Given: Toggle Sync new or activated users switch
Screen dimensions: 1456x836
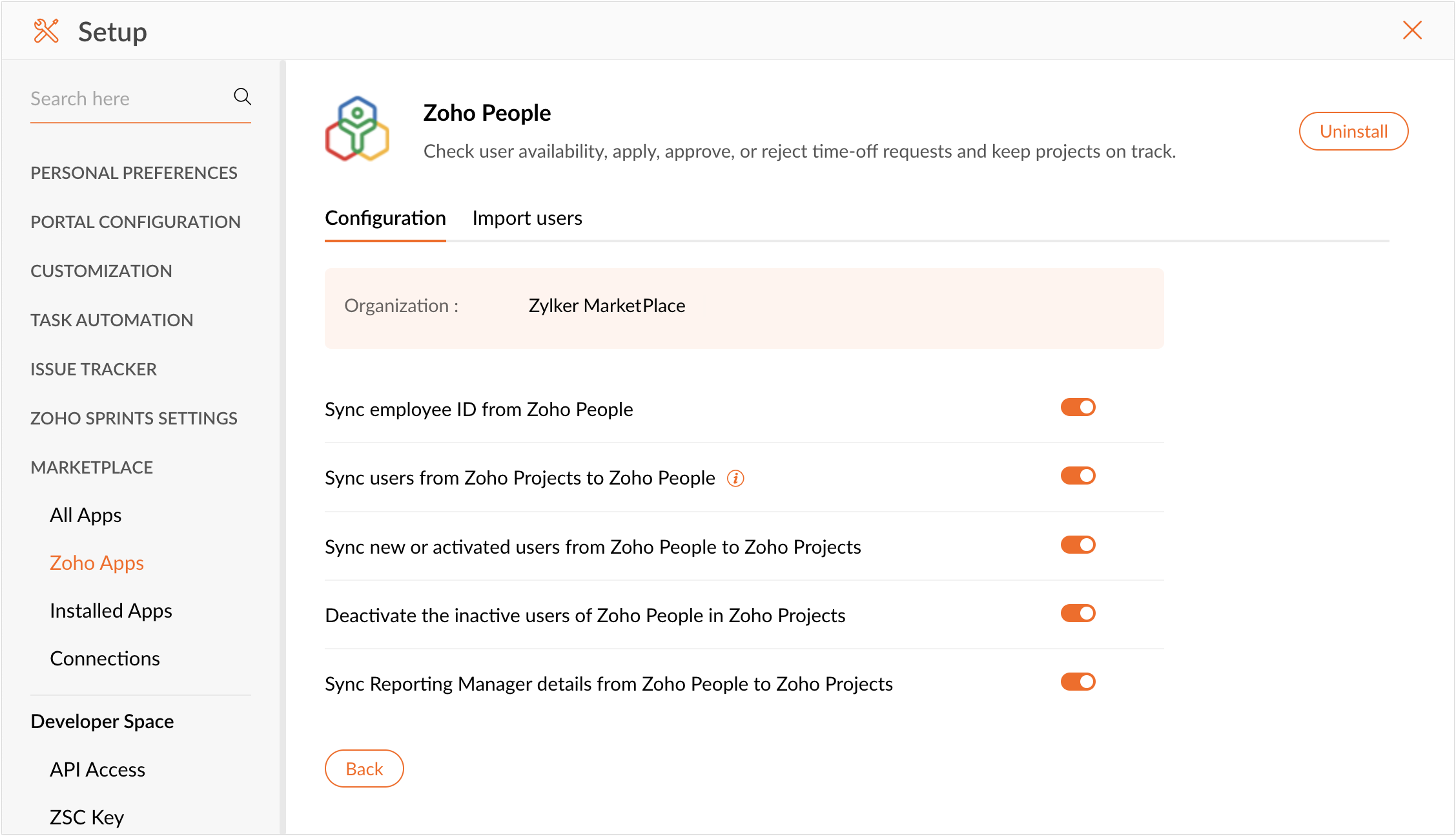Looking at the screenshot, I should [x=1078, y=545].
